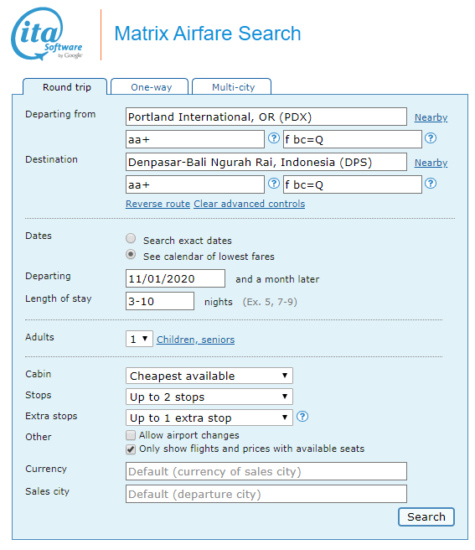Screen dimensions: 475x550
Task: Open help icon next to Extra stops
Action: click(302, 417)
